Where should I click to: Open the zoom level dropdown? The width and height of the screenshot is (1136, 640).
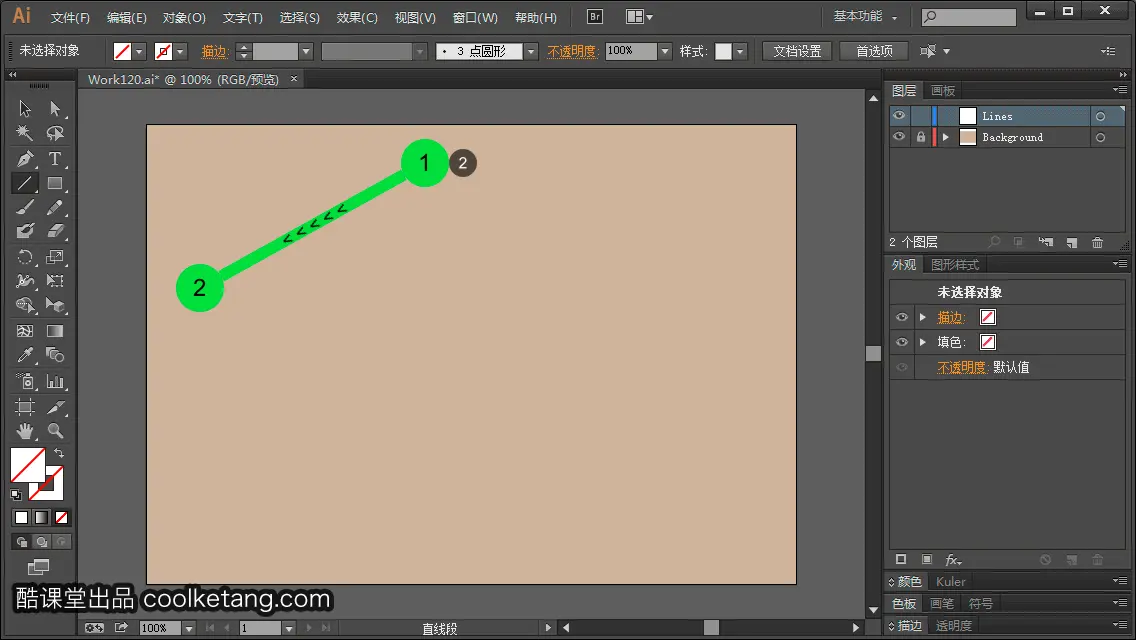(x=188, y=628)
